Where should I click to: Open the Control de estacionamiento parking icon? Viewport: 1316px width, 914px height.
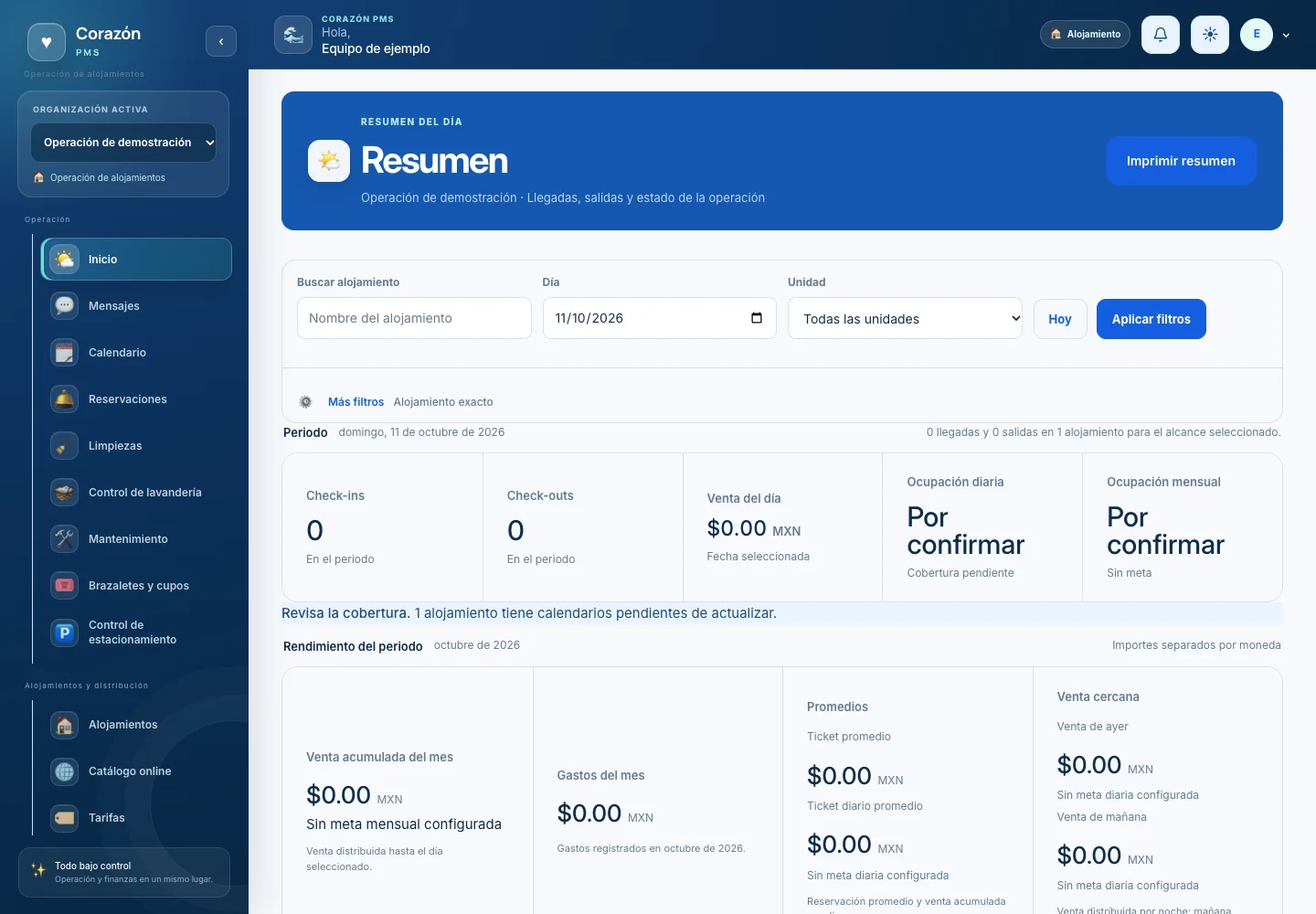65,632
